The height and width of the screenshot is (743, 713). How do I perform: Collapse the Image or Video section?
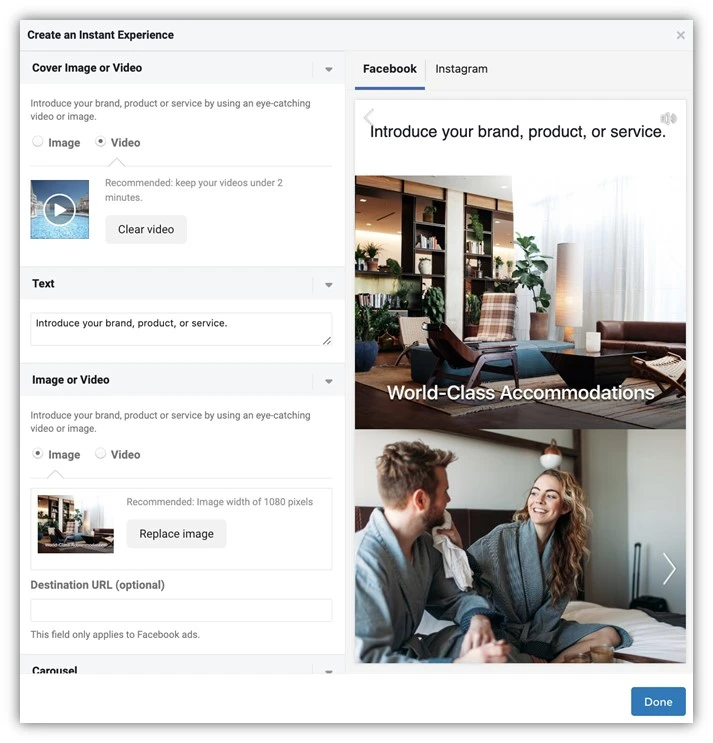point(329,381)
